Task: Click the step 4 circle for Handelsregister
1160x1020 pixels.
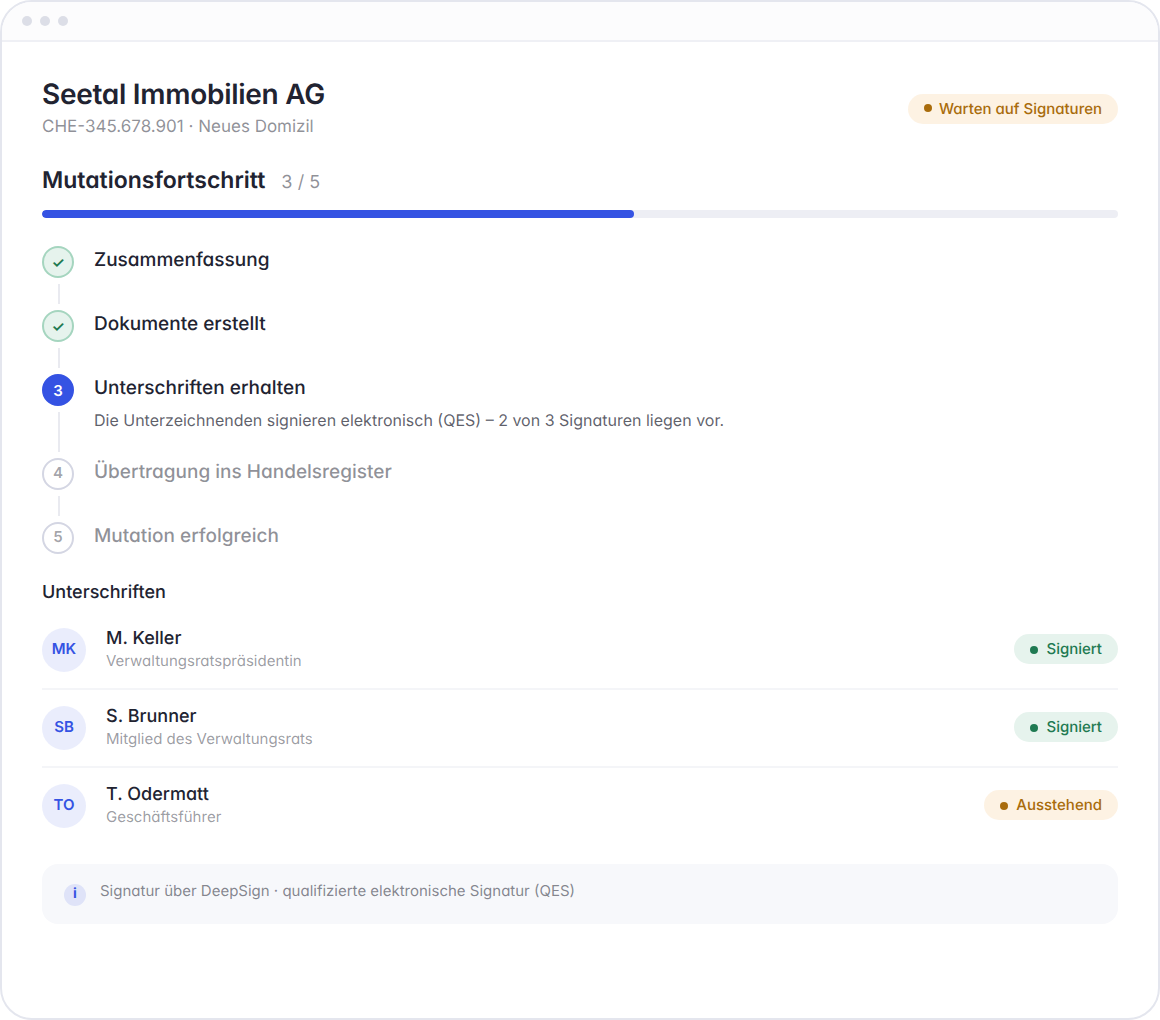Action: click(x=58, y=473)
